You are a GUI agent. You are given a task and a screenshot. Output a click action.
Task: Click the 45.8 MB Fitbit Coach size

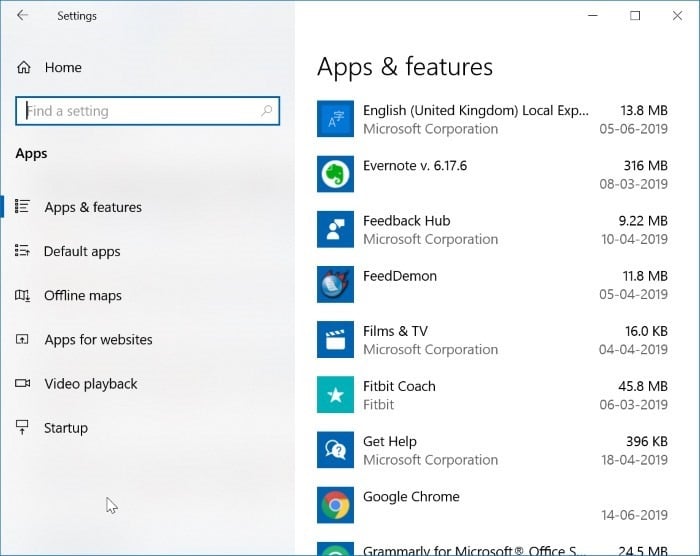point(642,386)
